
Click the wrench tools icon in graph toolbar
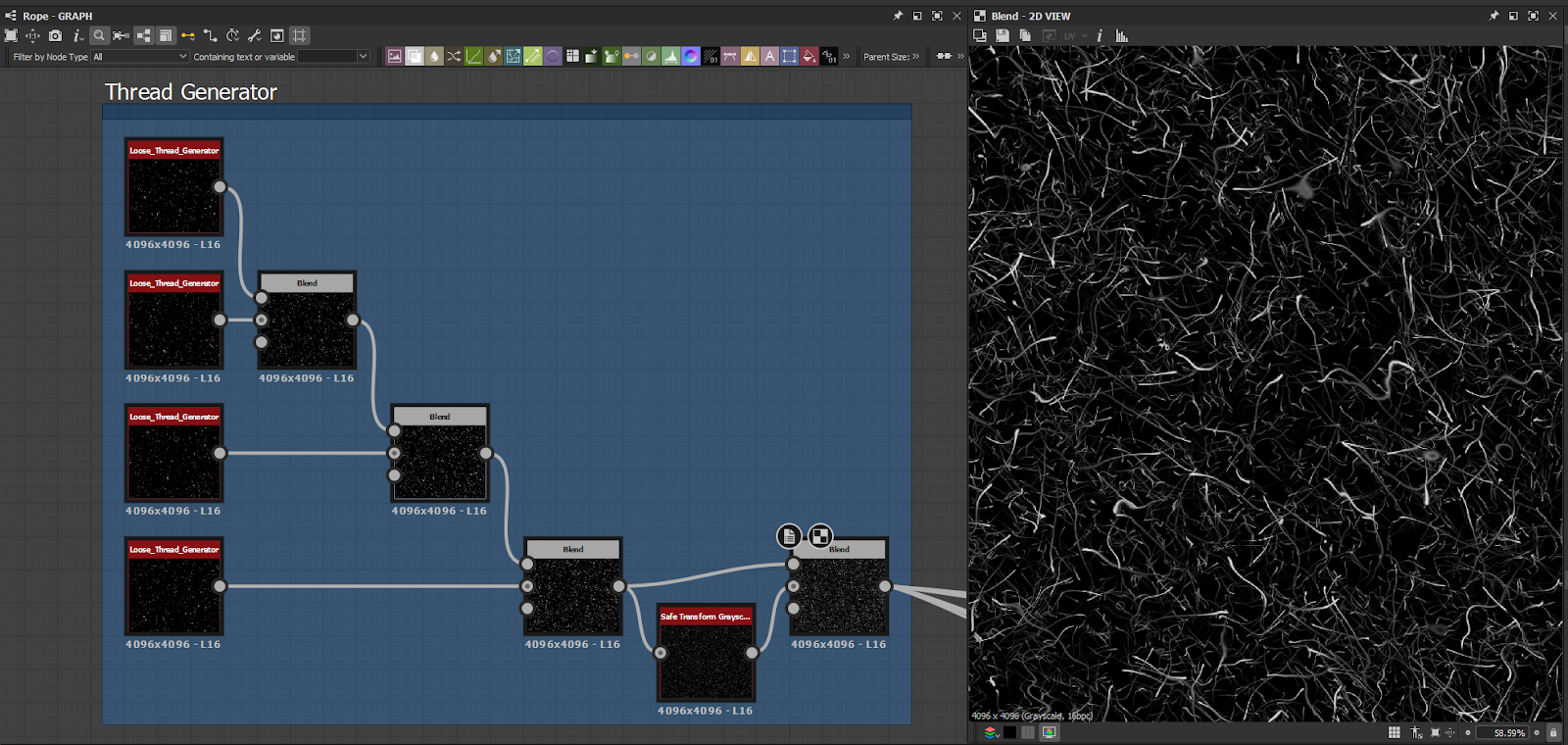tap(255, 35)
